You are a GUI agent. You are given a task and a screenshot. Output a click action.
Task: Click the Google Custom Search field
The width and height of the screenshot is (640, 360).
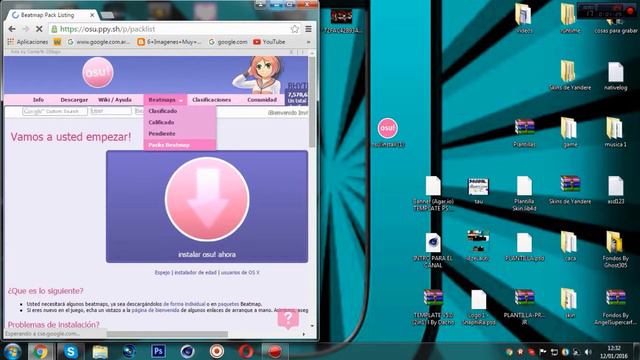pos(55,111)
